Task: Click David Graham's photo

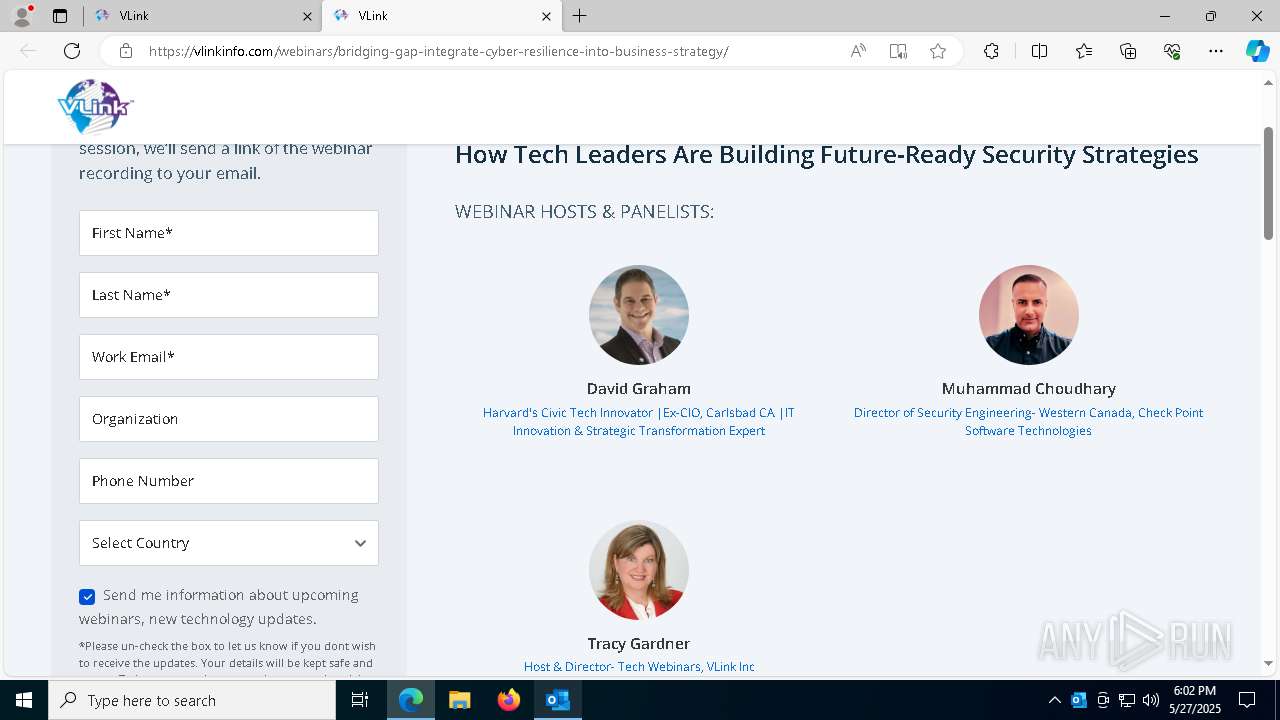Action: [x=639, y=315]
